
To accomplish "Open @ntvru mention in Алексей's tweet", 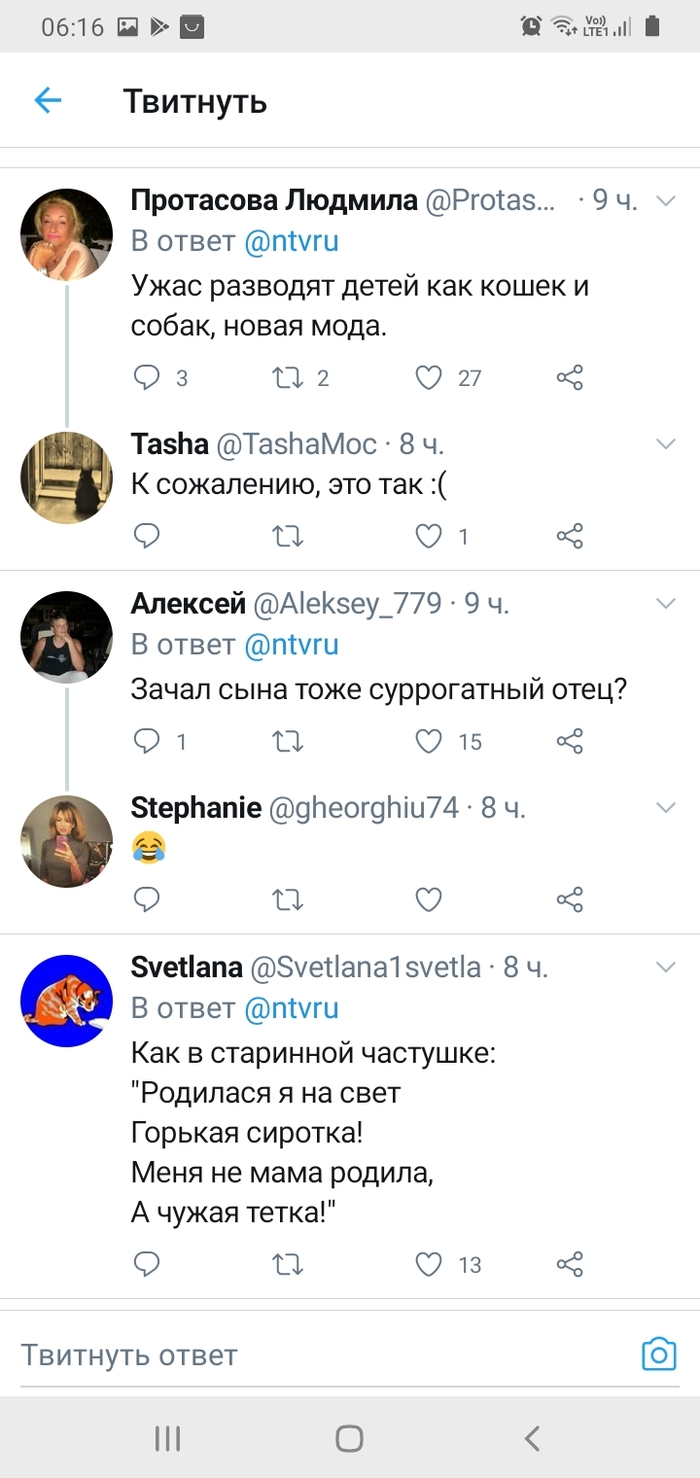I will click(x=292, y=645).
